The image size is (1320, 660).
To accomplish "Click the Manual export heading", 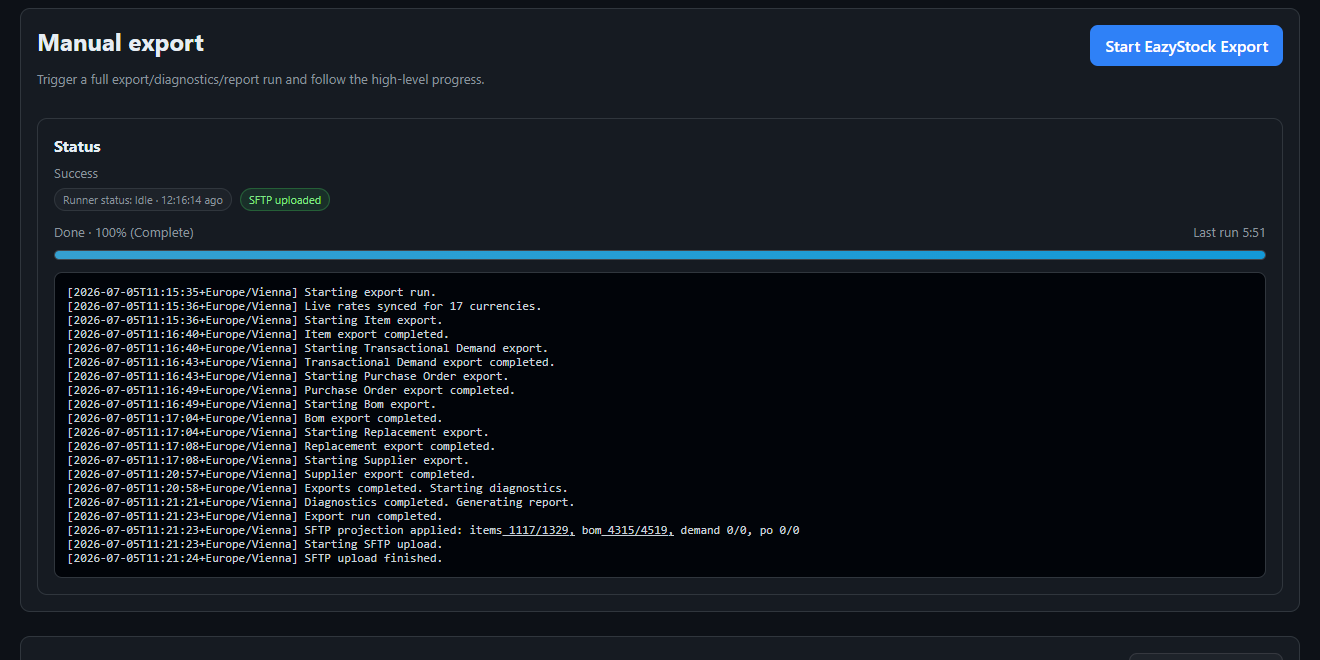I will click(121, 43).
